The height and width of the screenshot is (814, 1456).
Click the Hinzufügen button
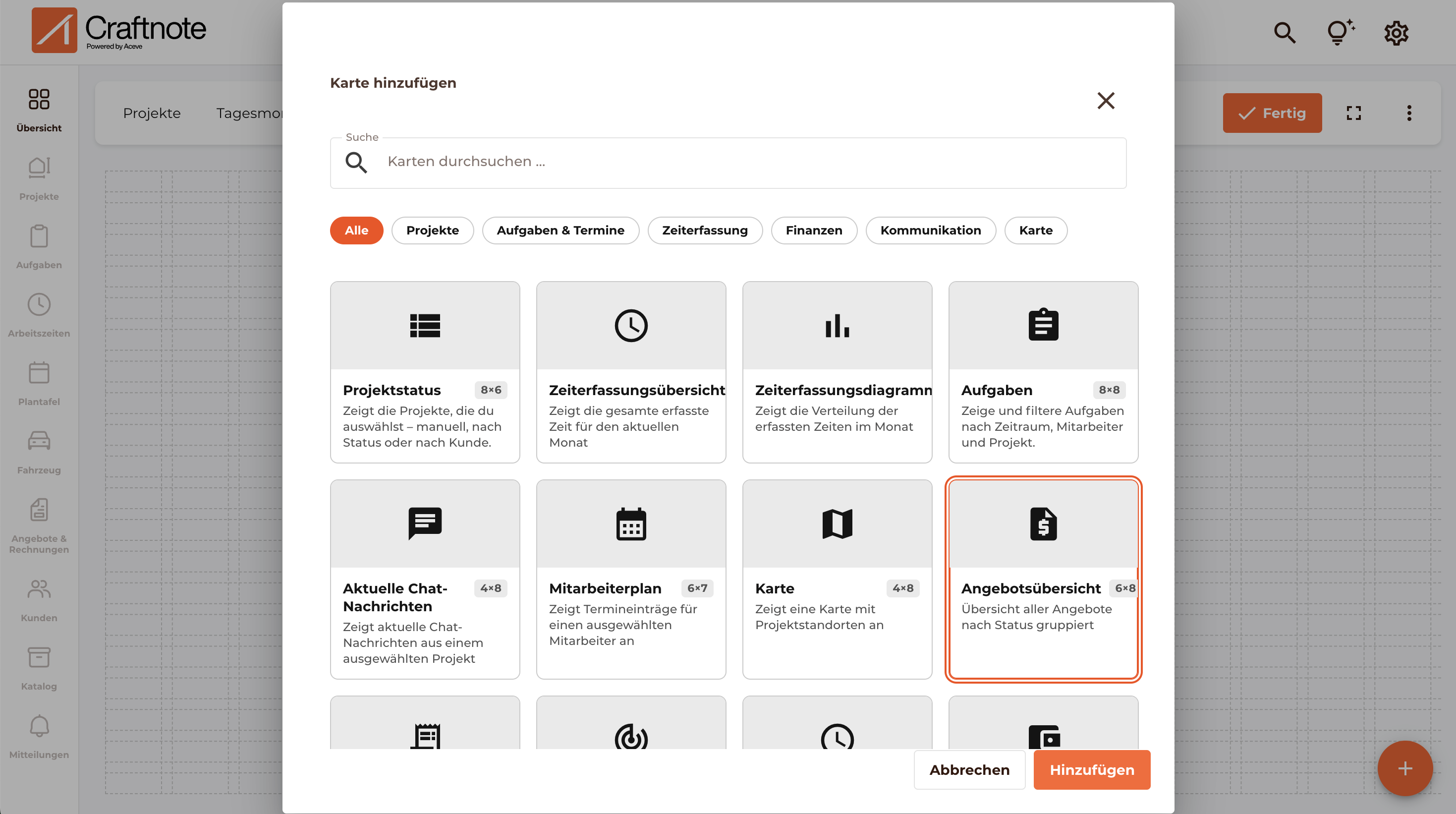(1091, 769)
